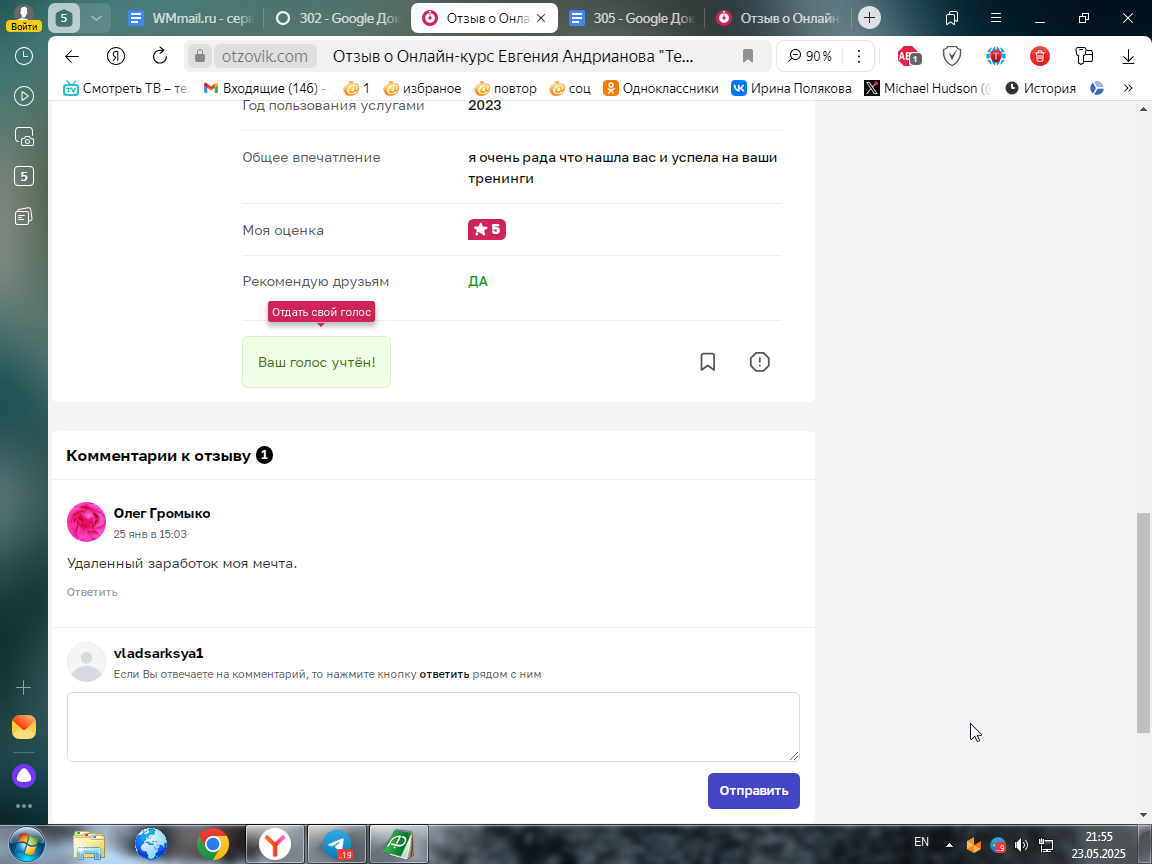Image resolution: width=1152 pixels, height=864 pixels.
Task: Save review with bookmark icon
Action: click(x=708, y=361)
